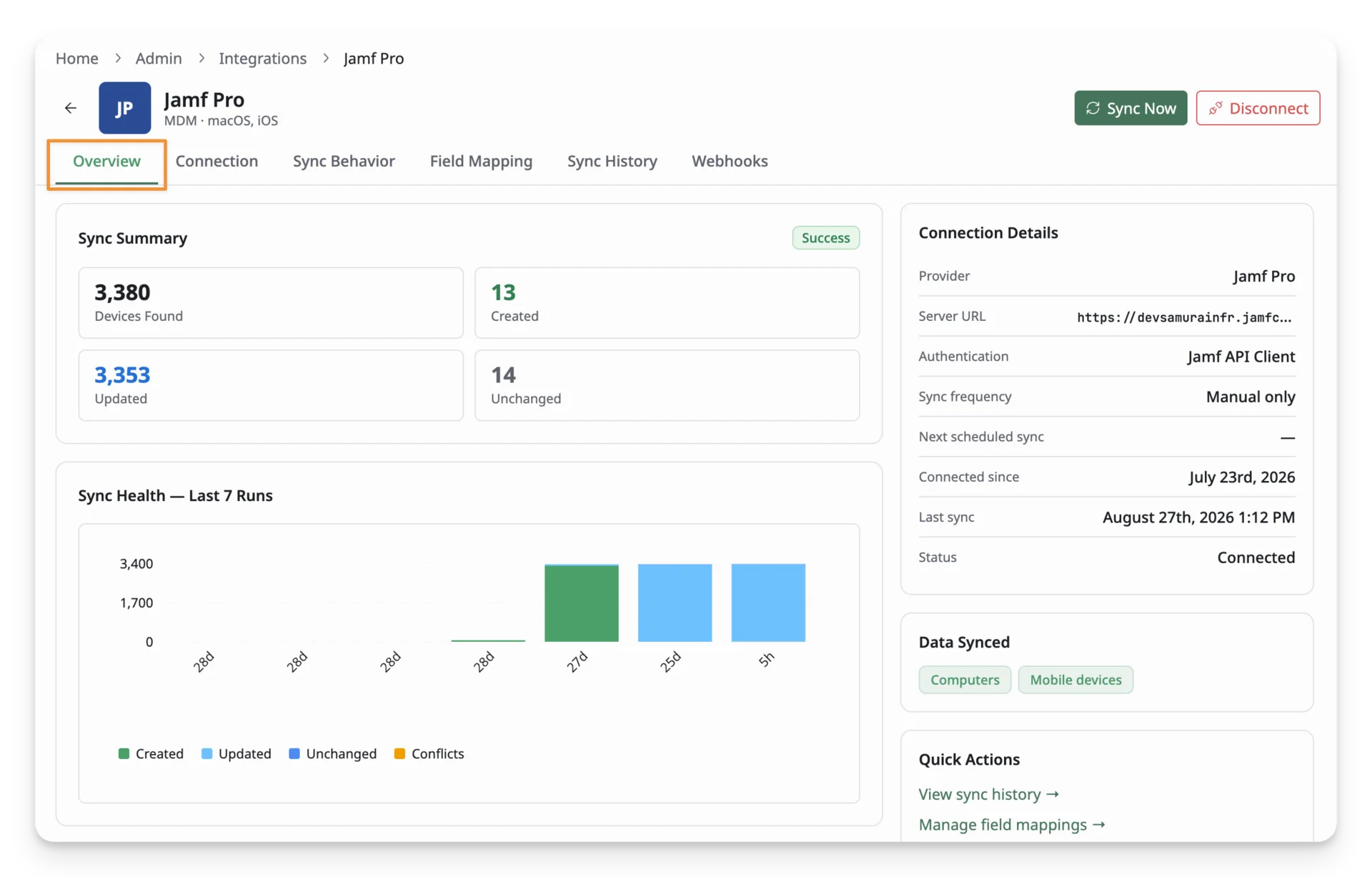Screen dimensions: 1372x877
Task: Click the Computers data tag
Action: [965, 680]
